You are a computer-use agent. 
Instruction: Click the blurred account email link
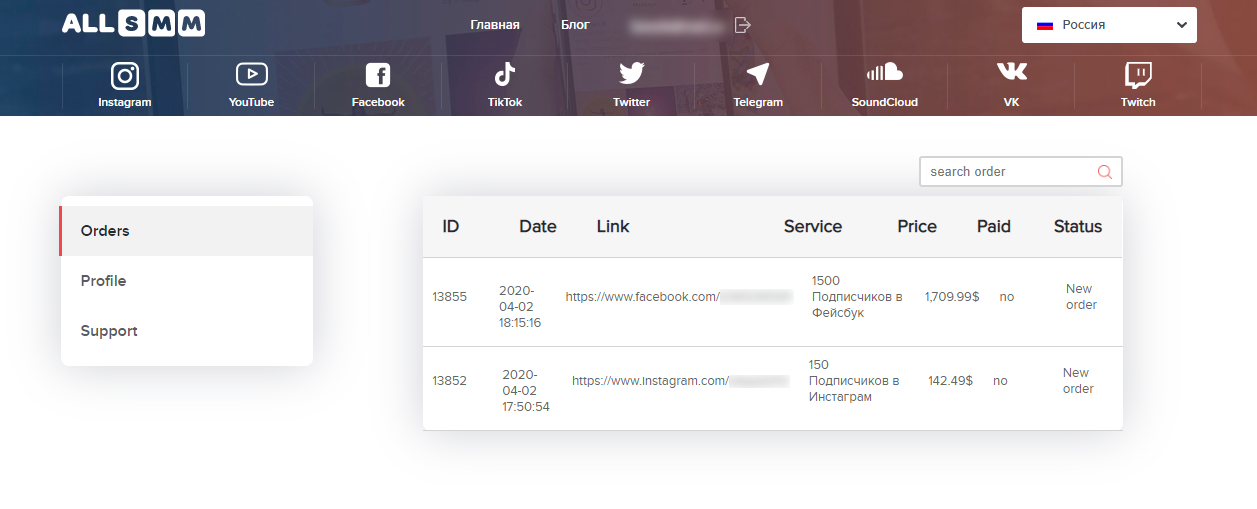click(675, 25)
